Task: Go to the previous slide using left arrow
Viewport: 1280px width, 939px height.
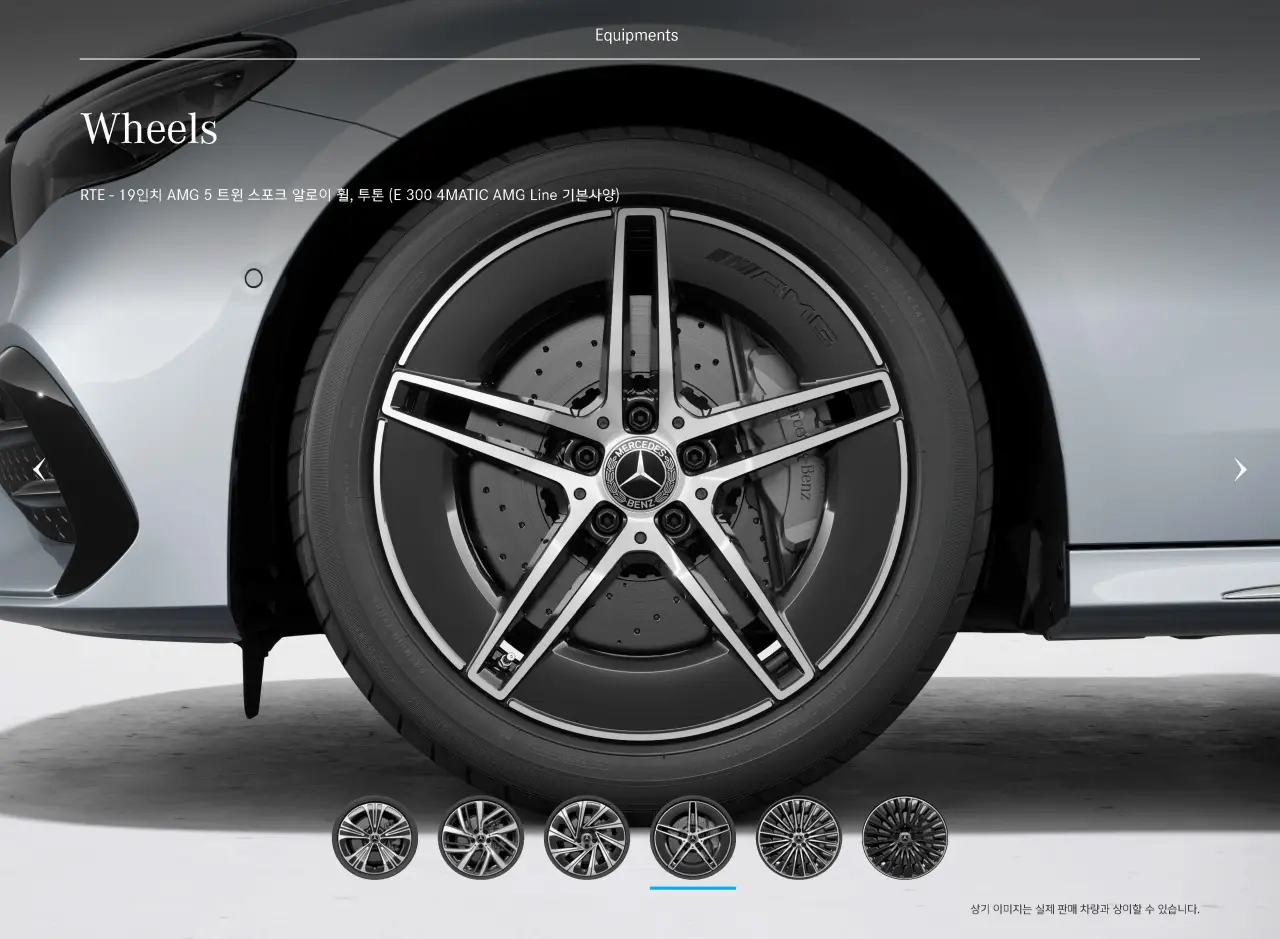Action: click(x=39, y=469)
